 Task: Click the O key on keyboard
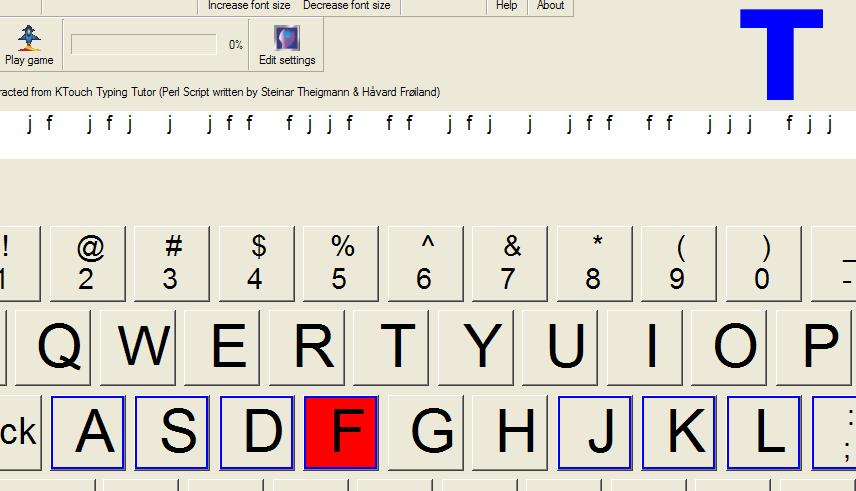(x=729, y=348)
